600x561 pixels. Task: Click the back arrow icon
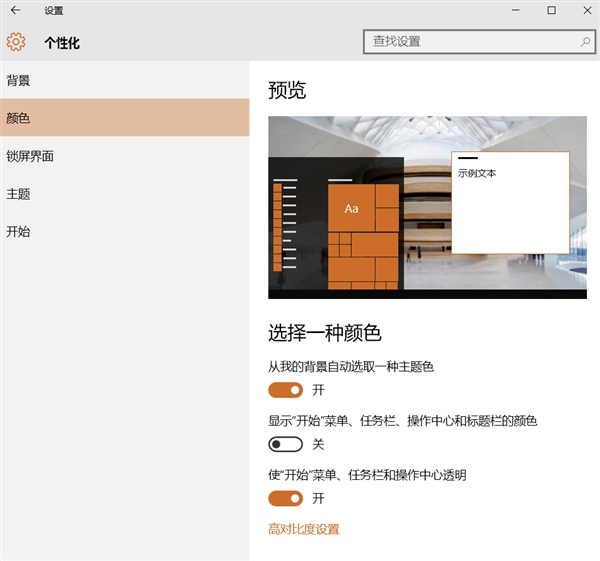(x=16, y=10)
